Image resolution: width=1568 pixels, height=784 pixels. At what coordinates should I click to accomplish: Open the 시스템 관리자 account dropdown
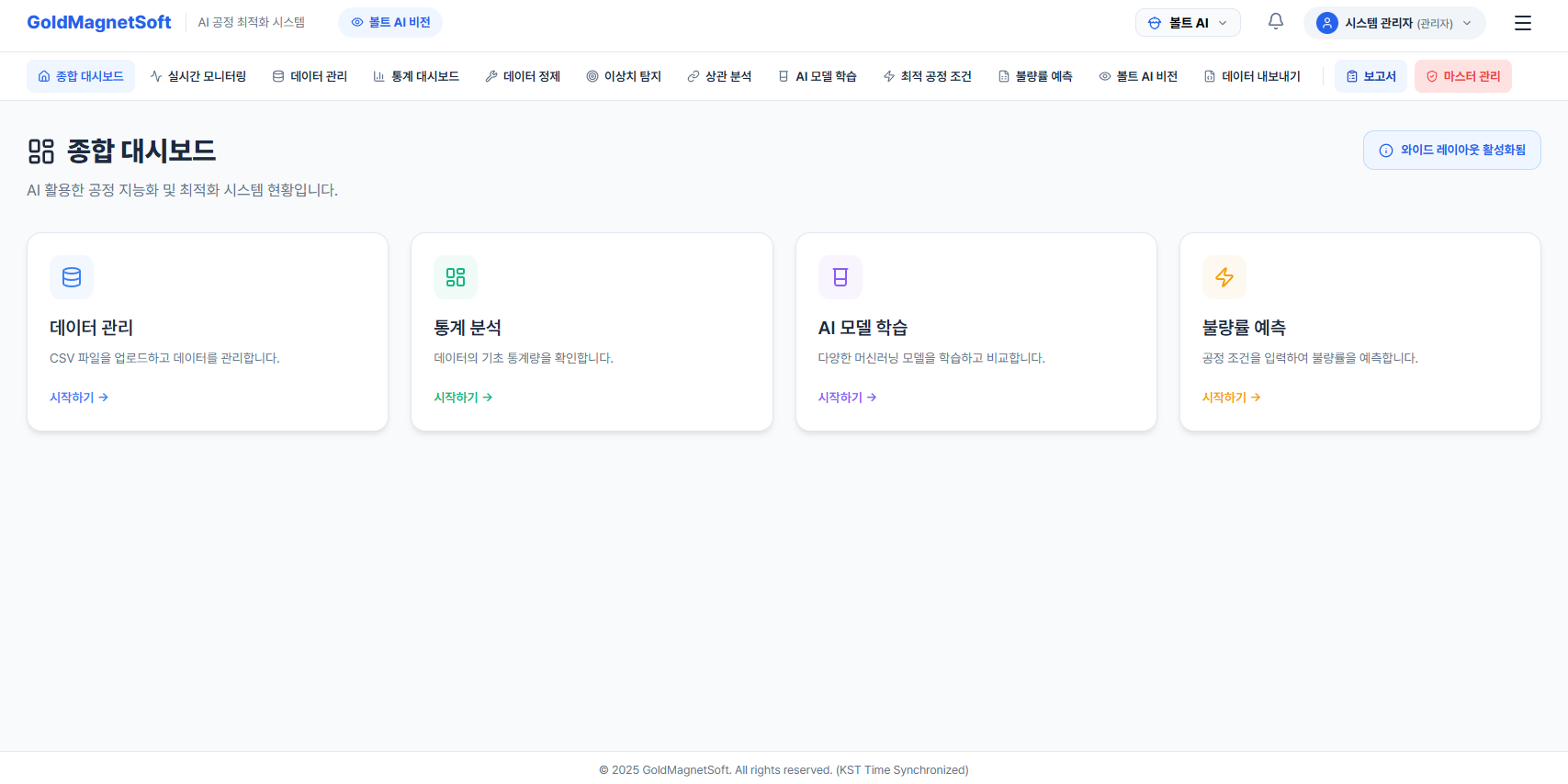coord(1396,23)
